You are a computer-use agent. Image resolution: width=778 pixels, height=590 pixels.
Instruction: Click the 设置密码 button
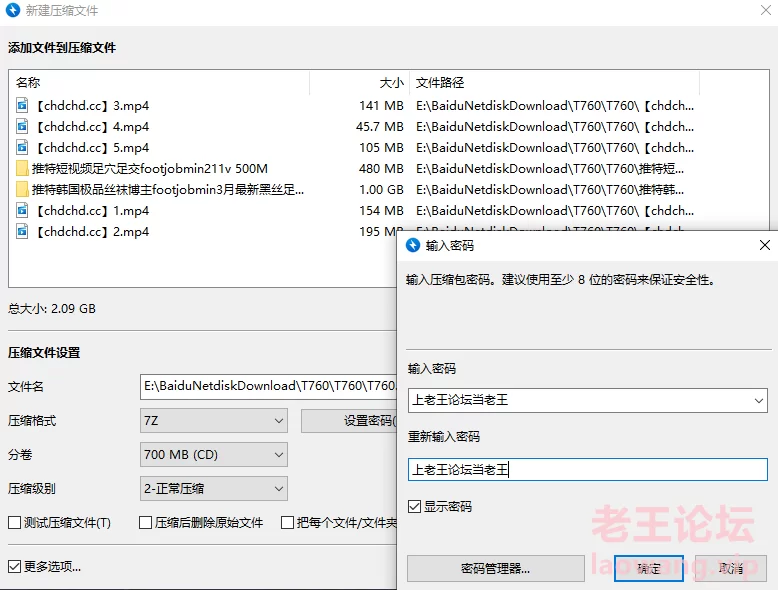(x=349, y=421)
